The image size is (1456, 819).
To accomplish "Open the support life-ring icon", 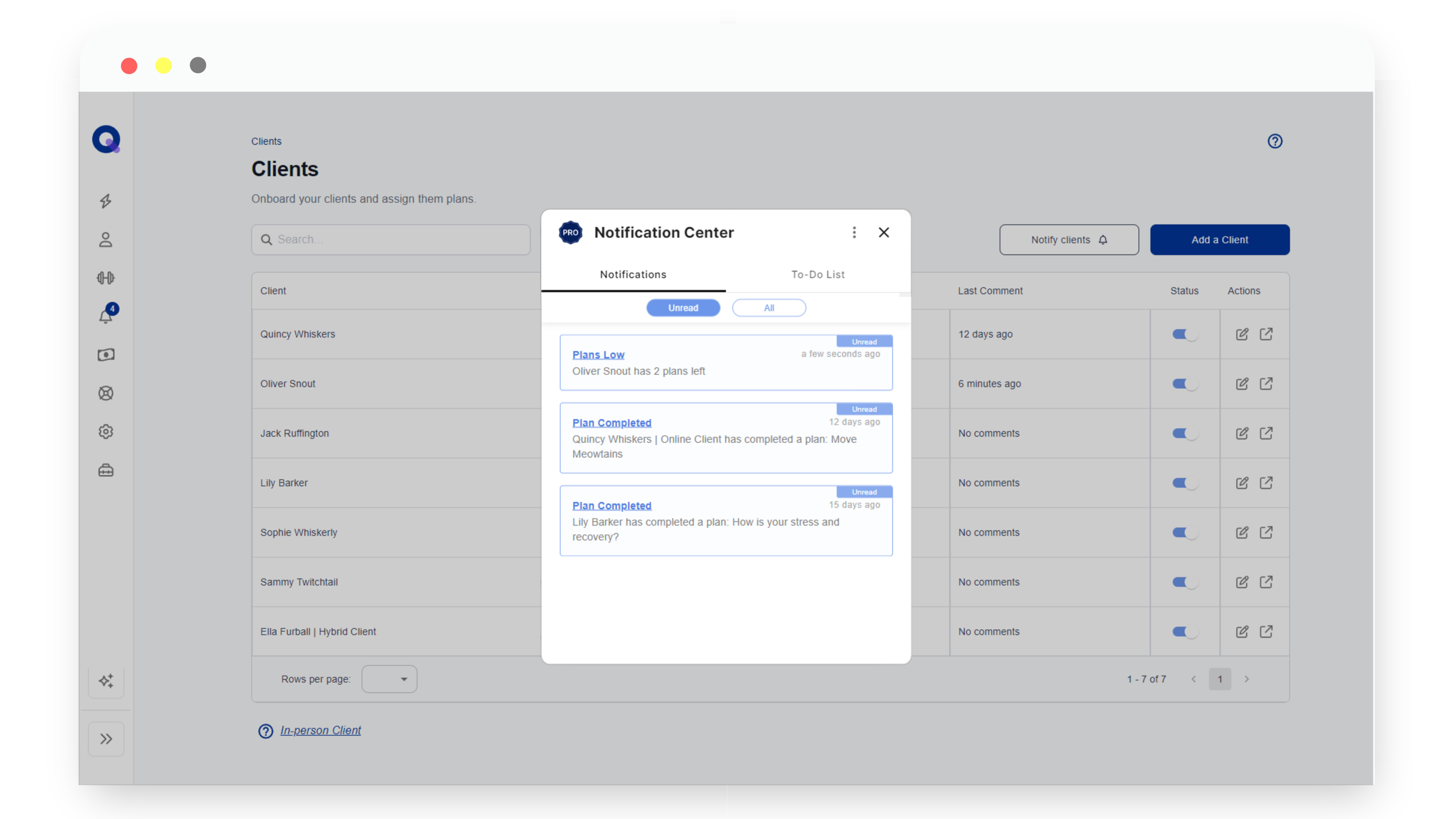I will (106, 393).
